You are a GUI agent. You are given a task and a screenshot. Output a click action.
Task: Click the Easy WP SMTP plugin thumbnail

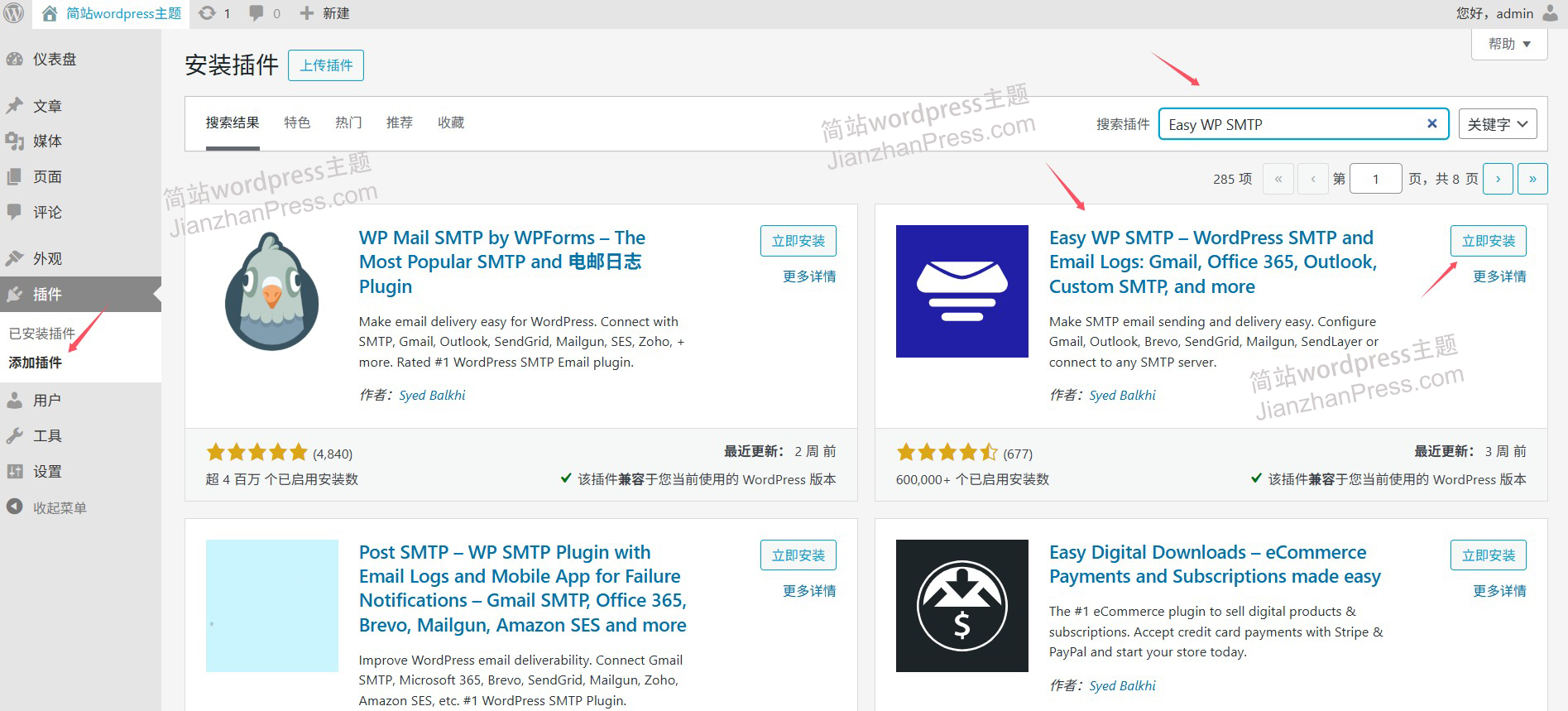(961, 291)
